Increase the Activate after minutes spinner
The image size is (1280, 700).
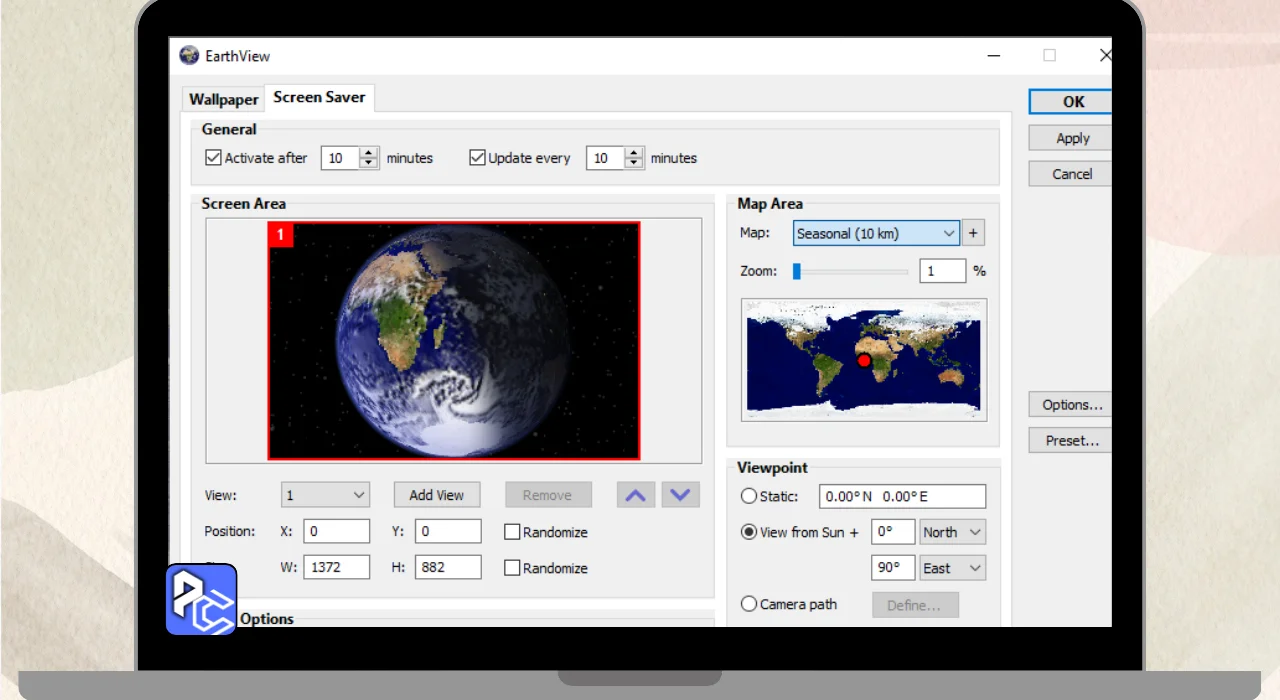tap(369, 153)
